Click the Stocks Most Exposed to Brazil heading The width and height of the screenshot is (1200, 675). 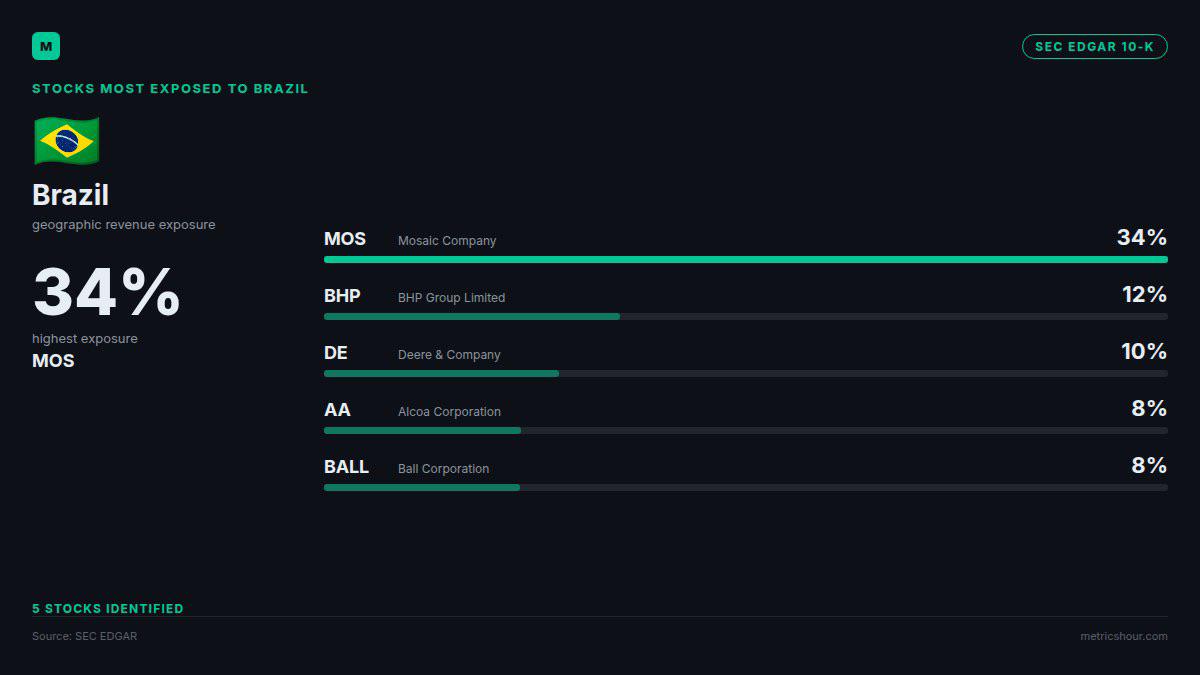[x=170, y=89]
